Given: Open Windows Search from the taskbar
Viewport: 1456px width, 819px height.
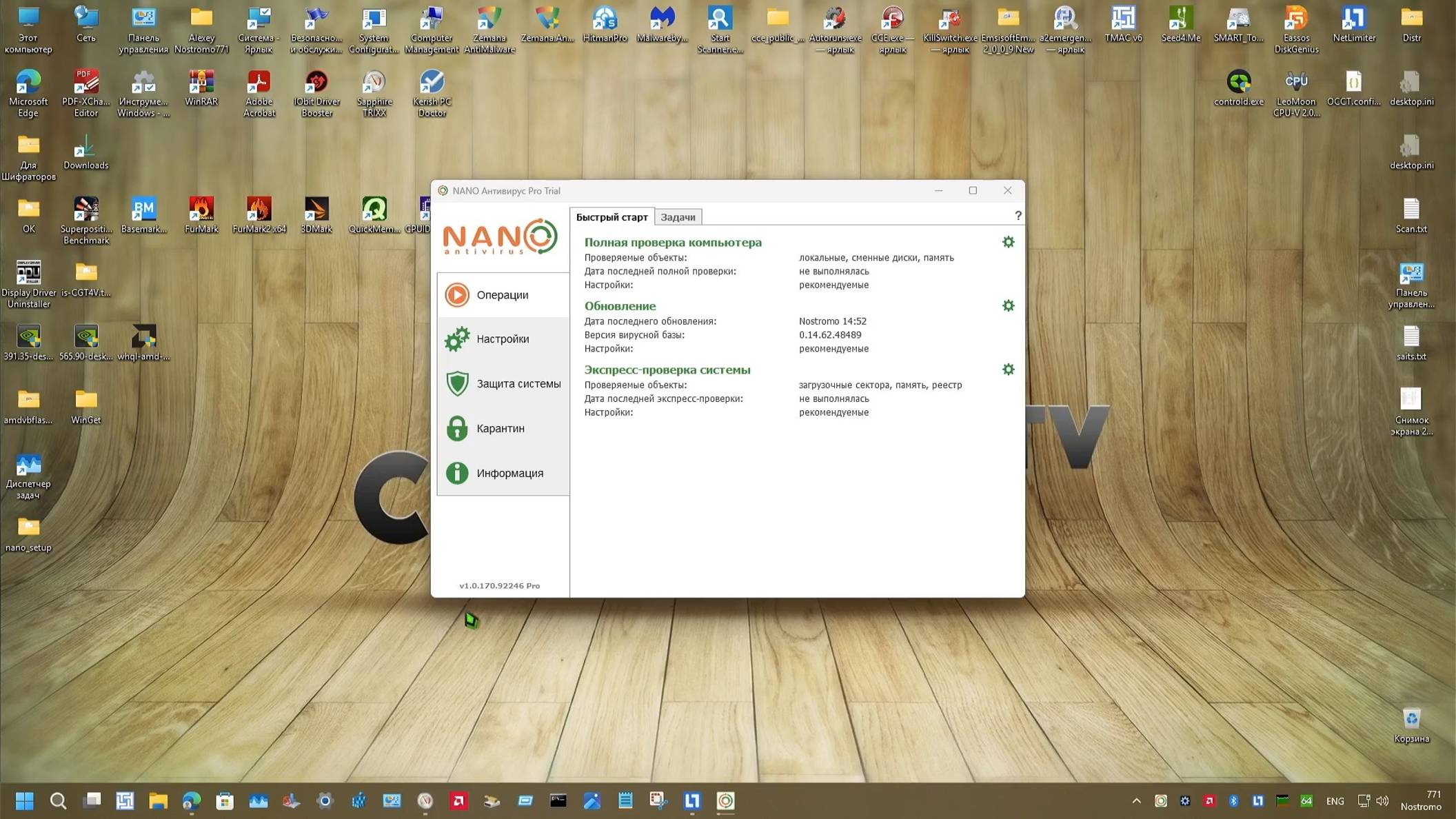Looking at the screenshot, I should (x=59, y=801).
